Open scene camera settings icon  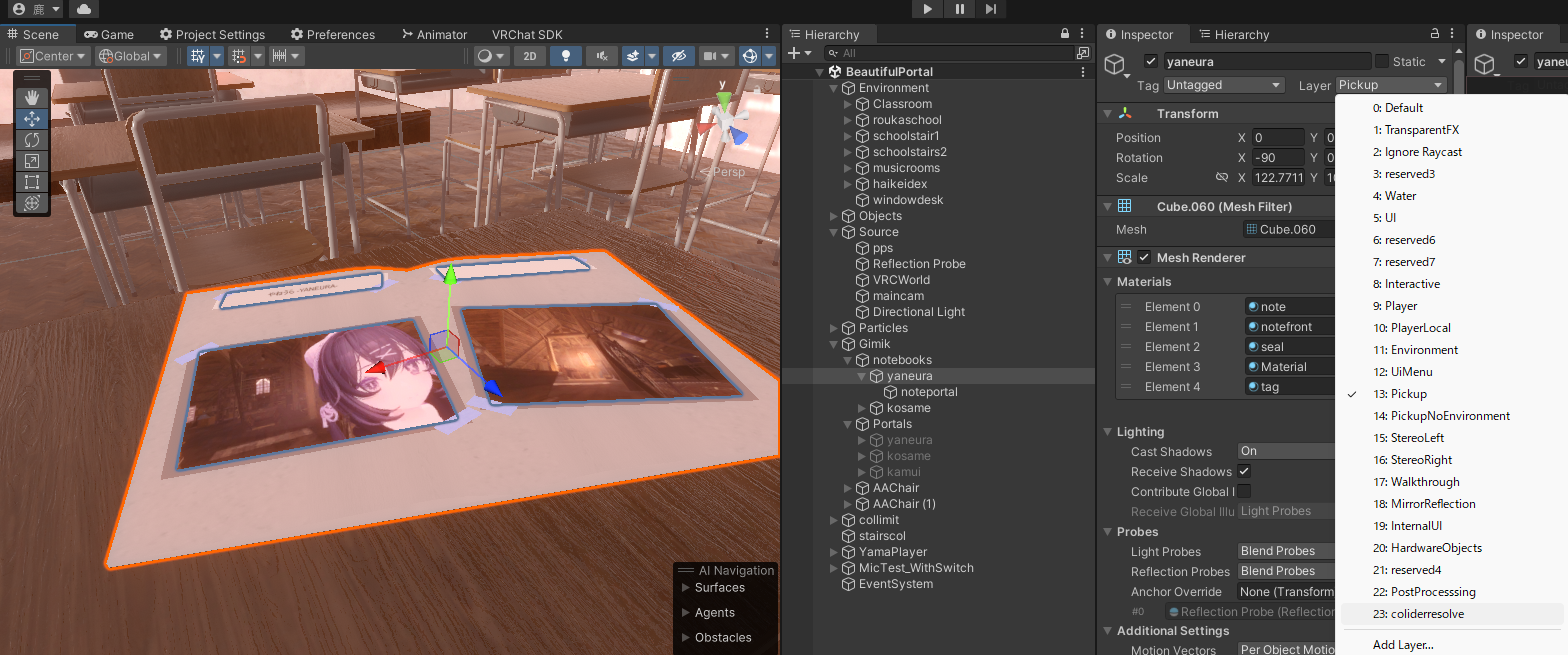(710, 56)
